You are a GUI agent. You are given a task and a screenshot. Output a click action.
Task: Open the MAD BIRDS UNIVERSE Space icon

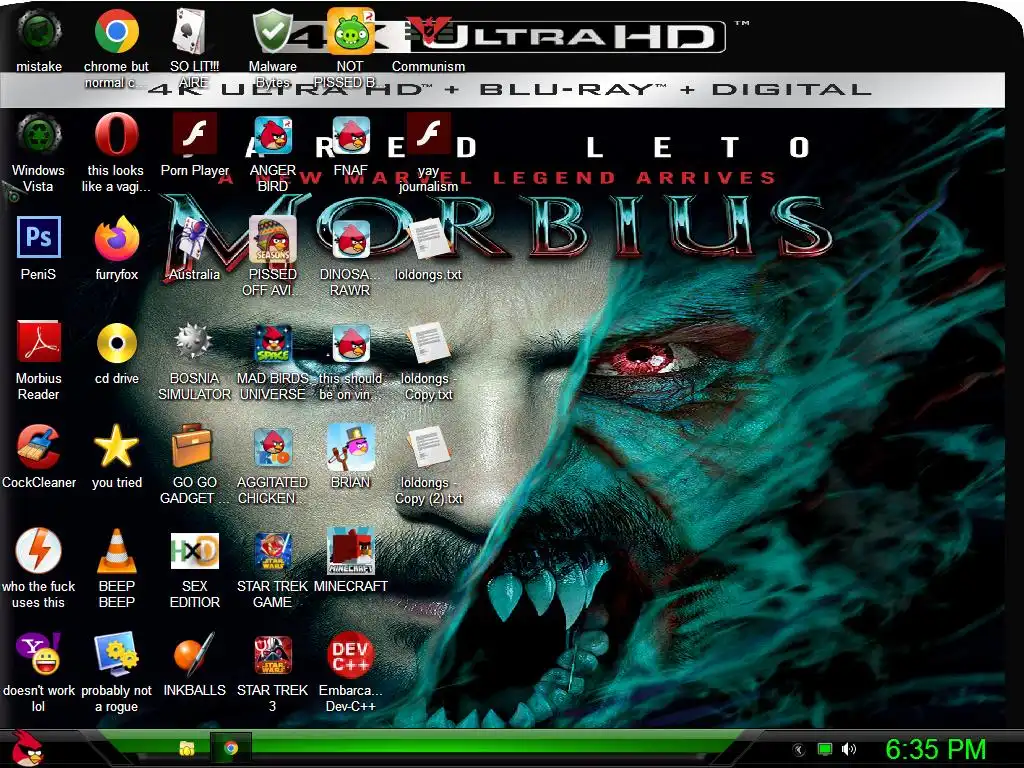click(x=272, y=342)
